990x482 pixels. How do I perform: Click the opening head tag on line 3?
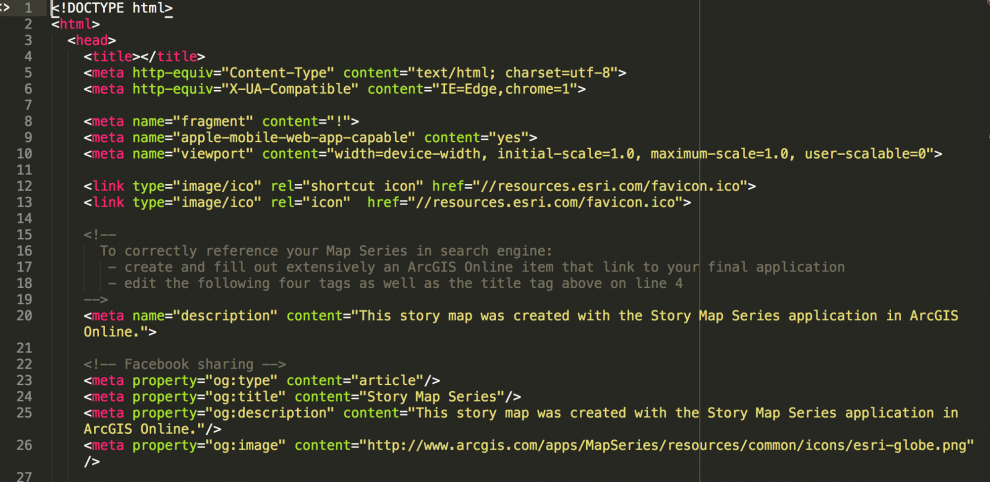pos(92,40)
